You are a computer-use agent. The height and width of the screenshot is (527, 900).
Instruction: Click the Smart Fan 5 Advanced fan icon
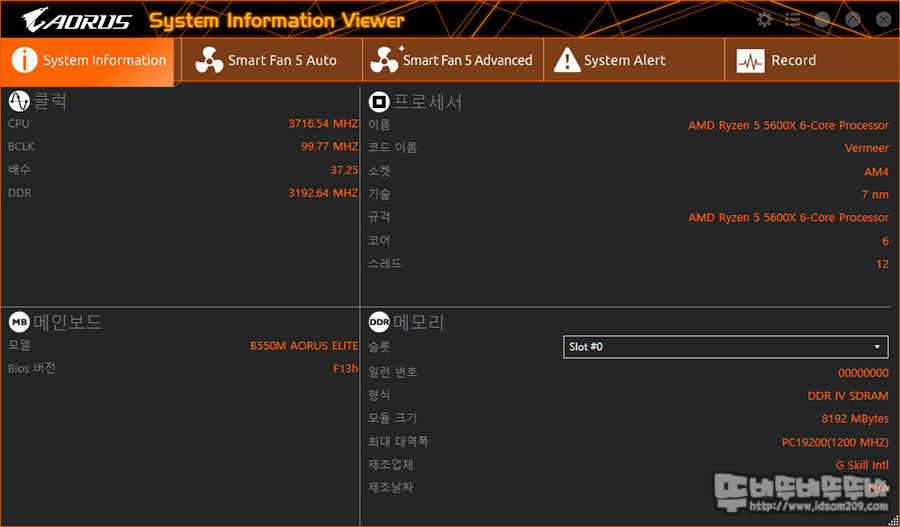pyautogui.click(x=385, y=60)
